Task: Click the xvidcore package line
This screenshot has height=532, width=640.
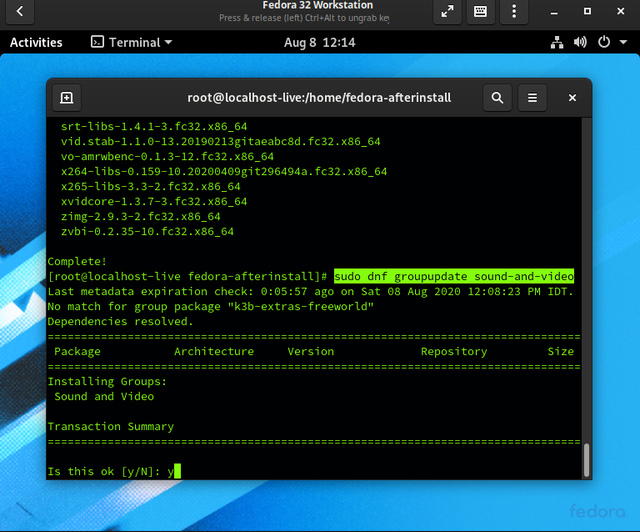Action: tap(154, 201)
